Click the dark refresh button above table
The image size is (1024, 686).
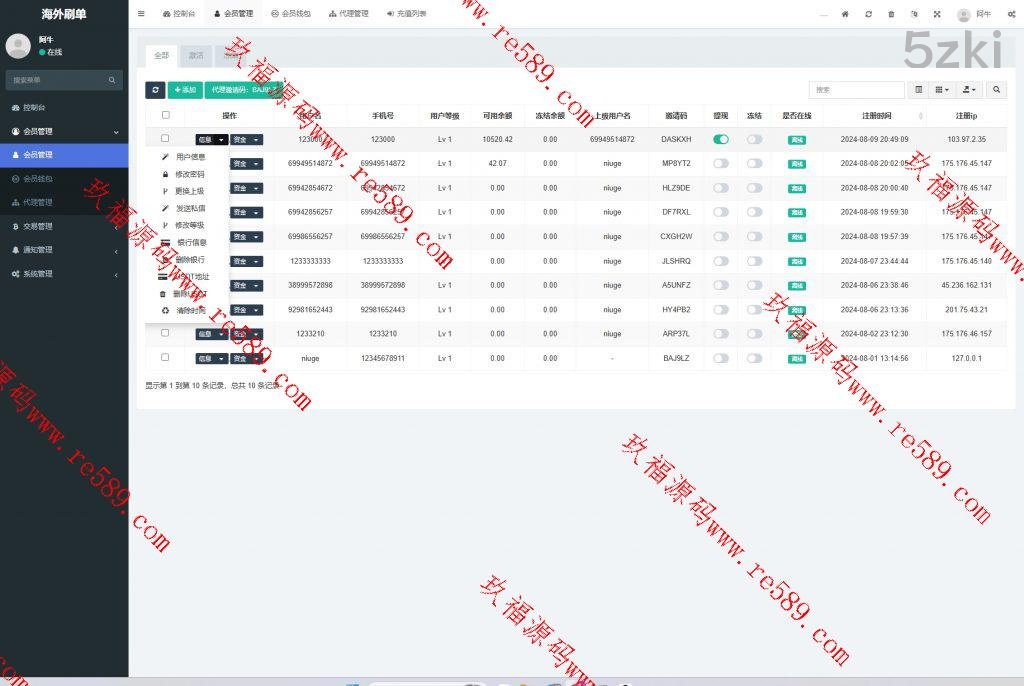tap(154, 90)
